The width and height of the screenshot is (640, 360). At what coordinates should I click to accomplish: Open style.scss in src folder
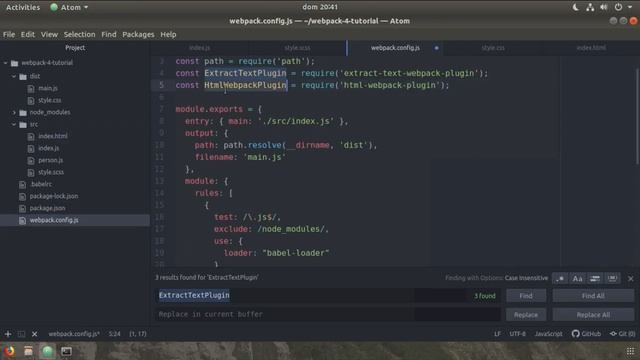[51, 172]
